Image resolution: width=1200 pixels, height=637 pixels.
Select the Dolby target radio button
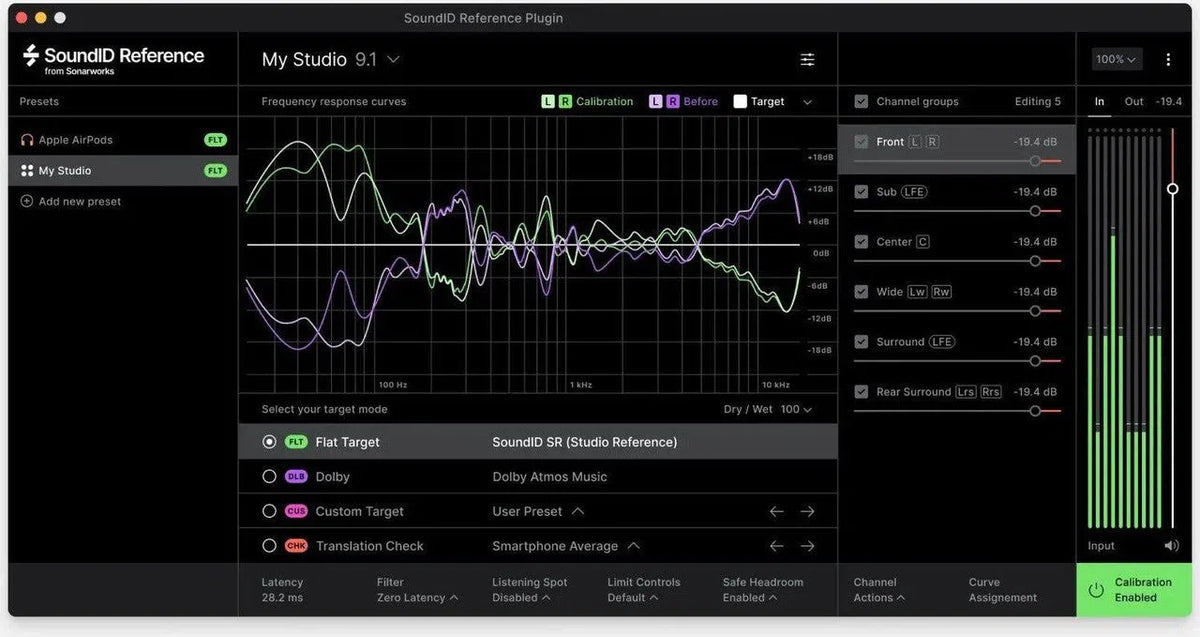coord(269,476)
